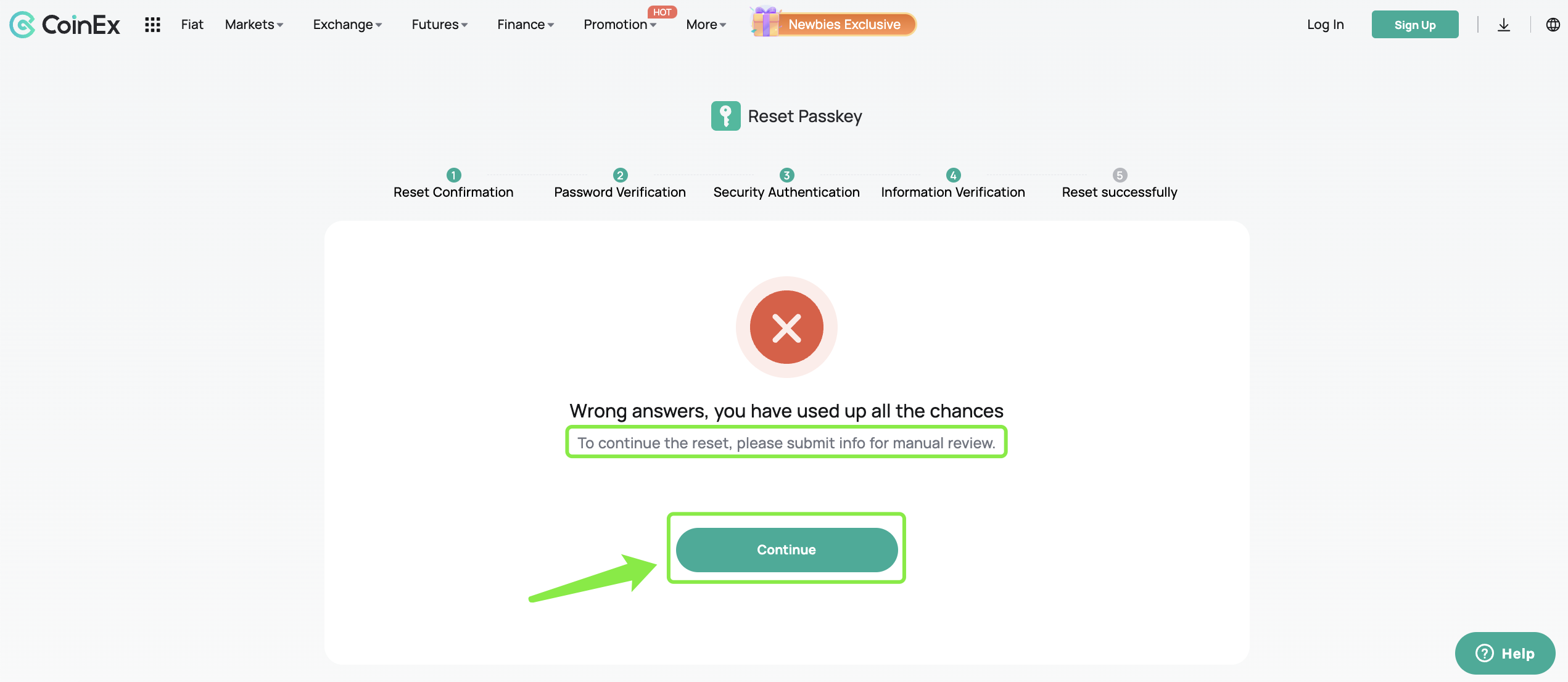
Task: Open the Promotion menu
Action: point(620,25)
